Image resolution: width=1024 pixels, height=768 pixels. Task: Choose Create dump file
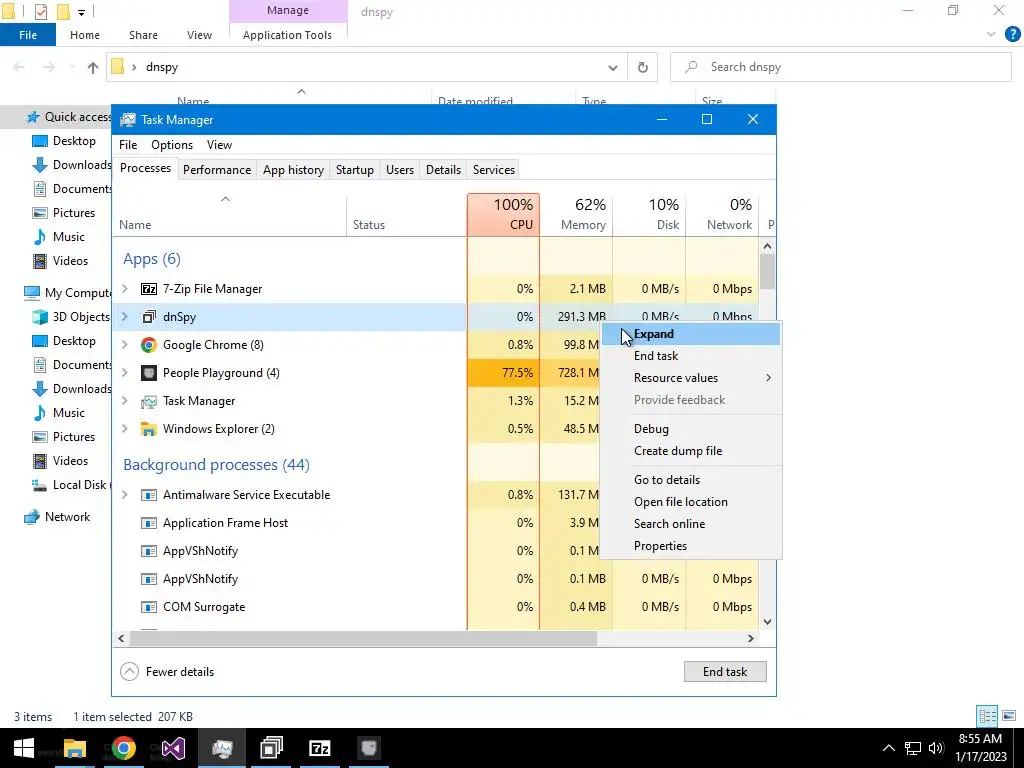pyautogui.click(x=690, y=451)
